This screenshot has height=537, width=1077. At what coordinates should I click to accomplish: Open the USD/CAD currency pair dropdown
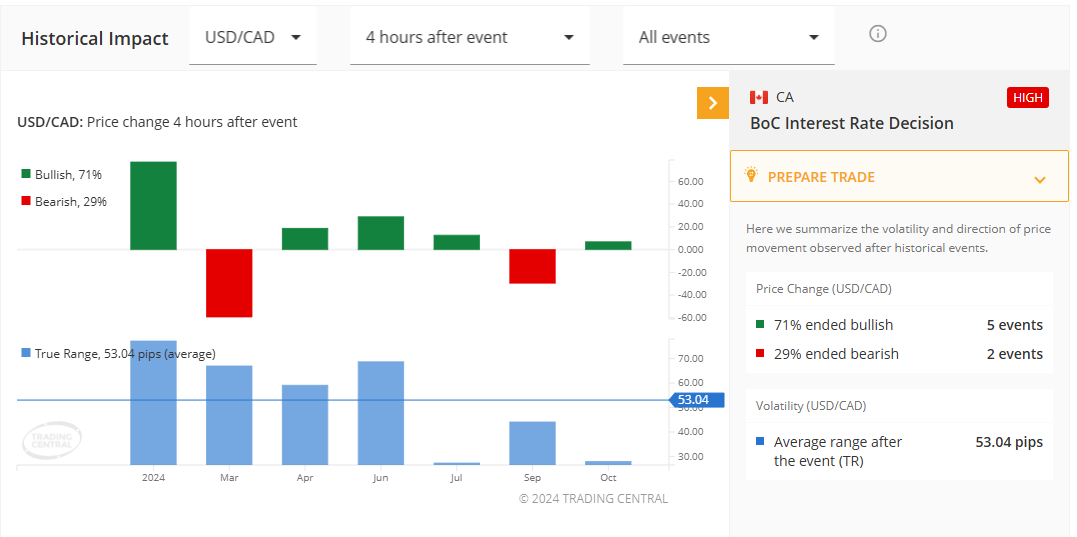(x=253, y=37)
